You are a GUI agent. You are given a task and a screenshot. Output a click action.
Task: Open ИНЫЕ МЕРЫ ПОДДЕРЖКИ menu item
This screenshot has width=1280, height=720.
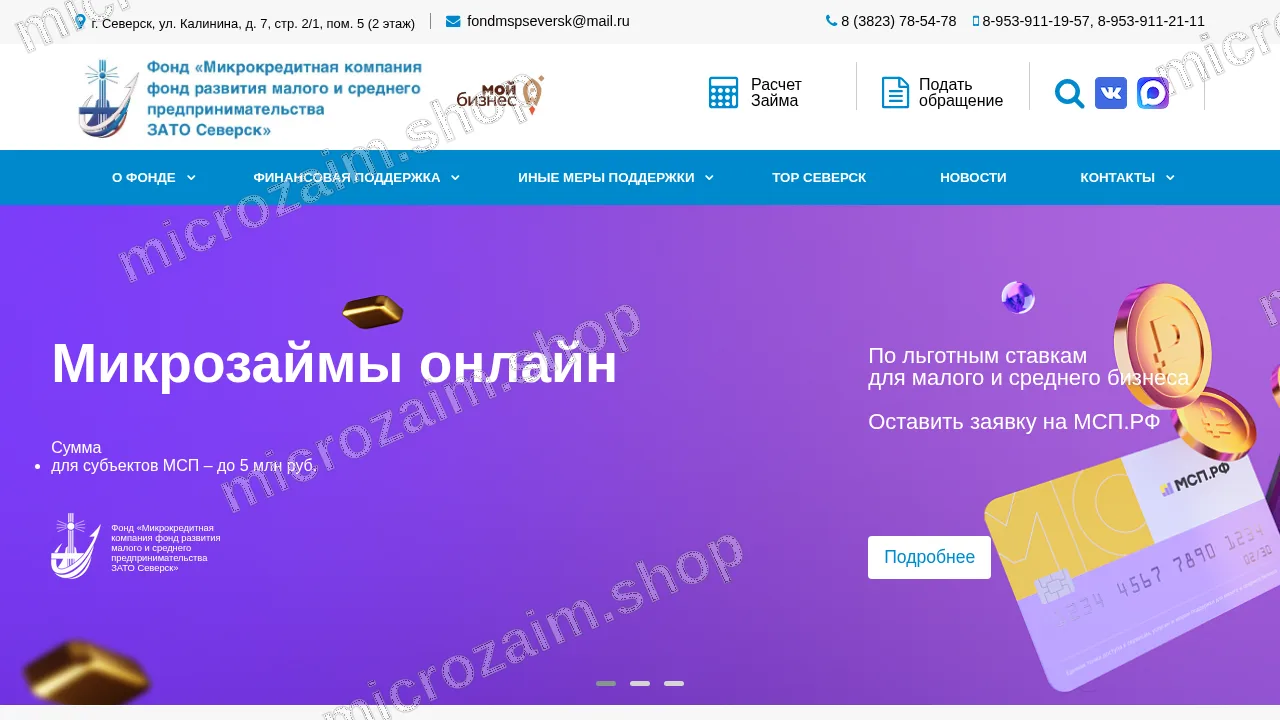pyautogui.click(x=606, y=178)
